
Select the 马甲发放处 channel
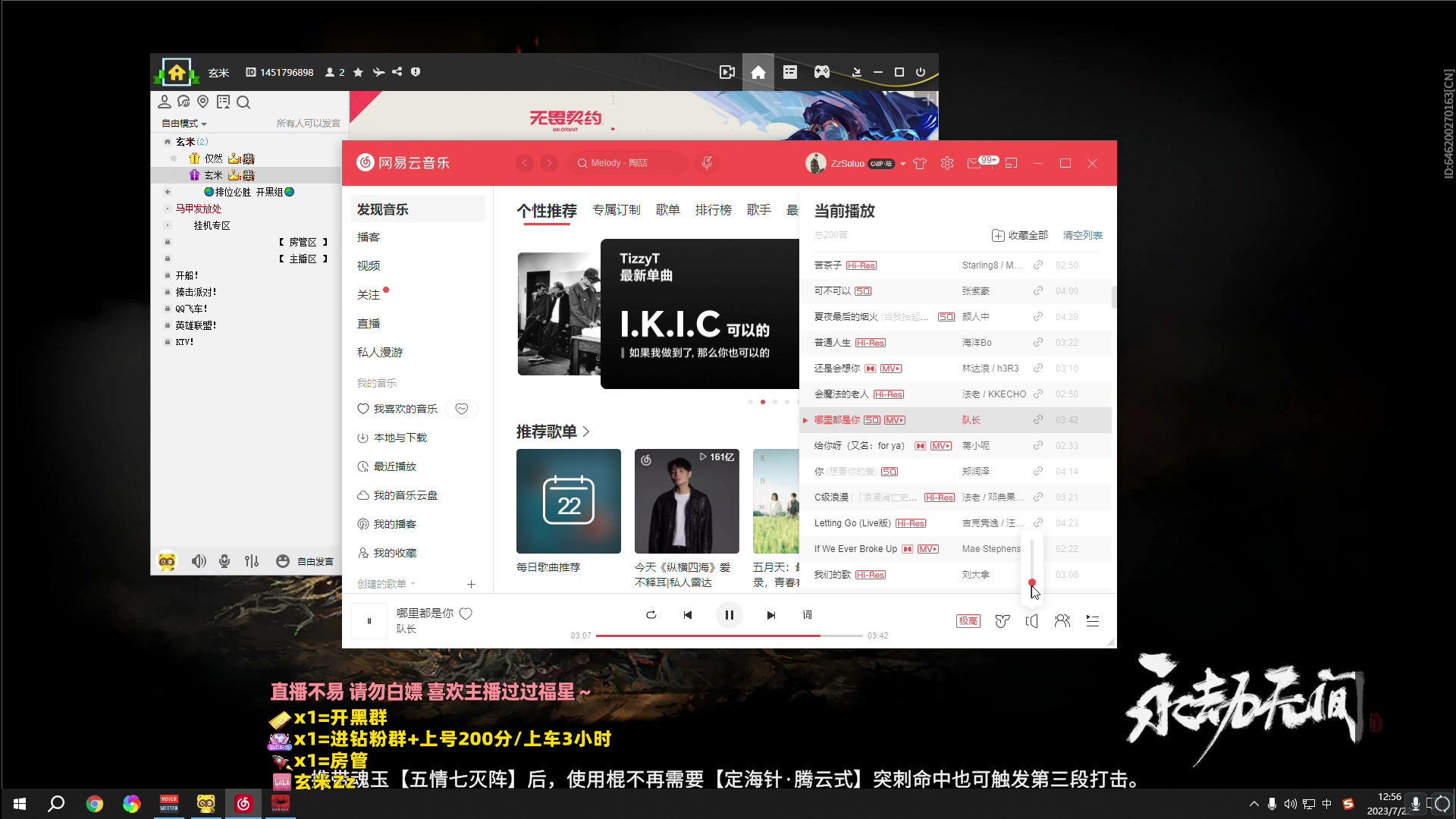tap(199, 209)
